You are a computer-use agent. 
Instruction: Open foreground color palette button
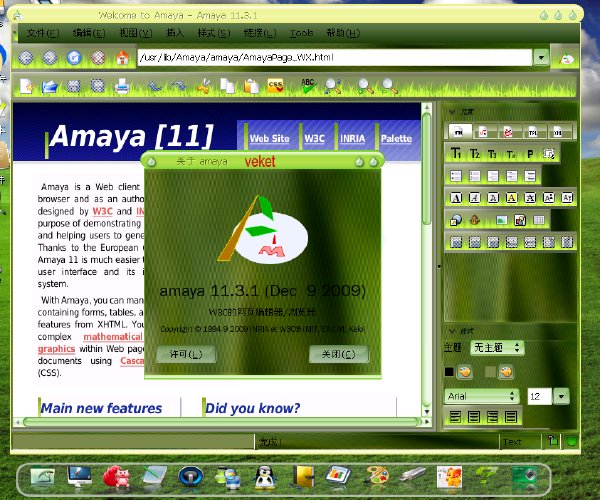(465, 372)
